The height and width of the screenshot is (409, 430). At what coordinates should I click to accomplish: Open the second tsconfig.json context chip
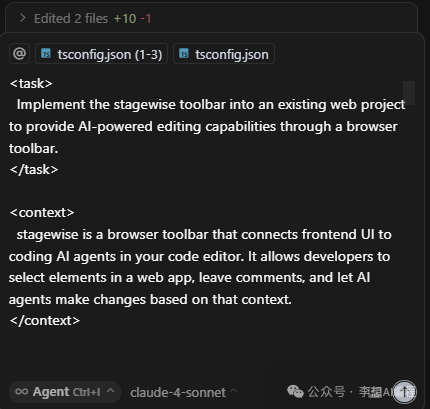224,54
